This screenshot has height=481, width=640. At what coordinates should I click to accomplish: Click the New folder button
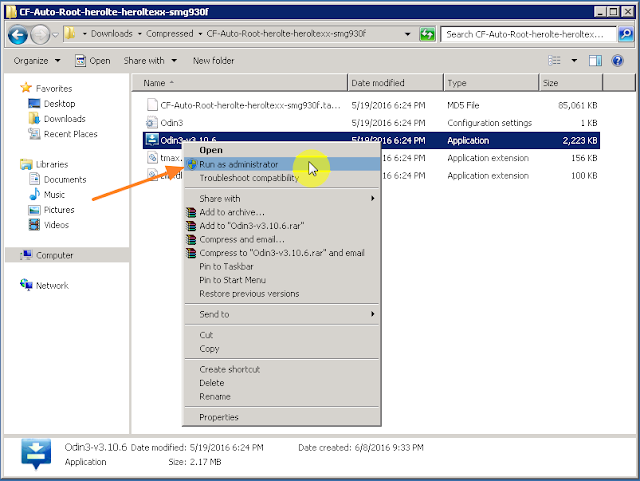[x=213, y=61]
